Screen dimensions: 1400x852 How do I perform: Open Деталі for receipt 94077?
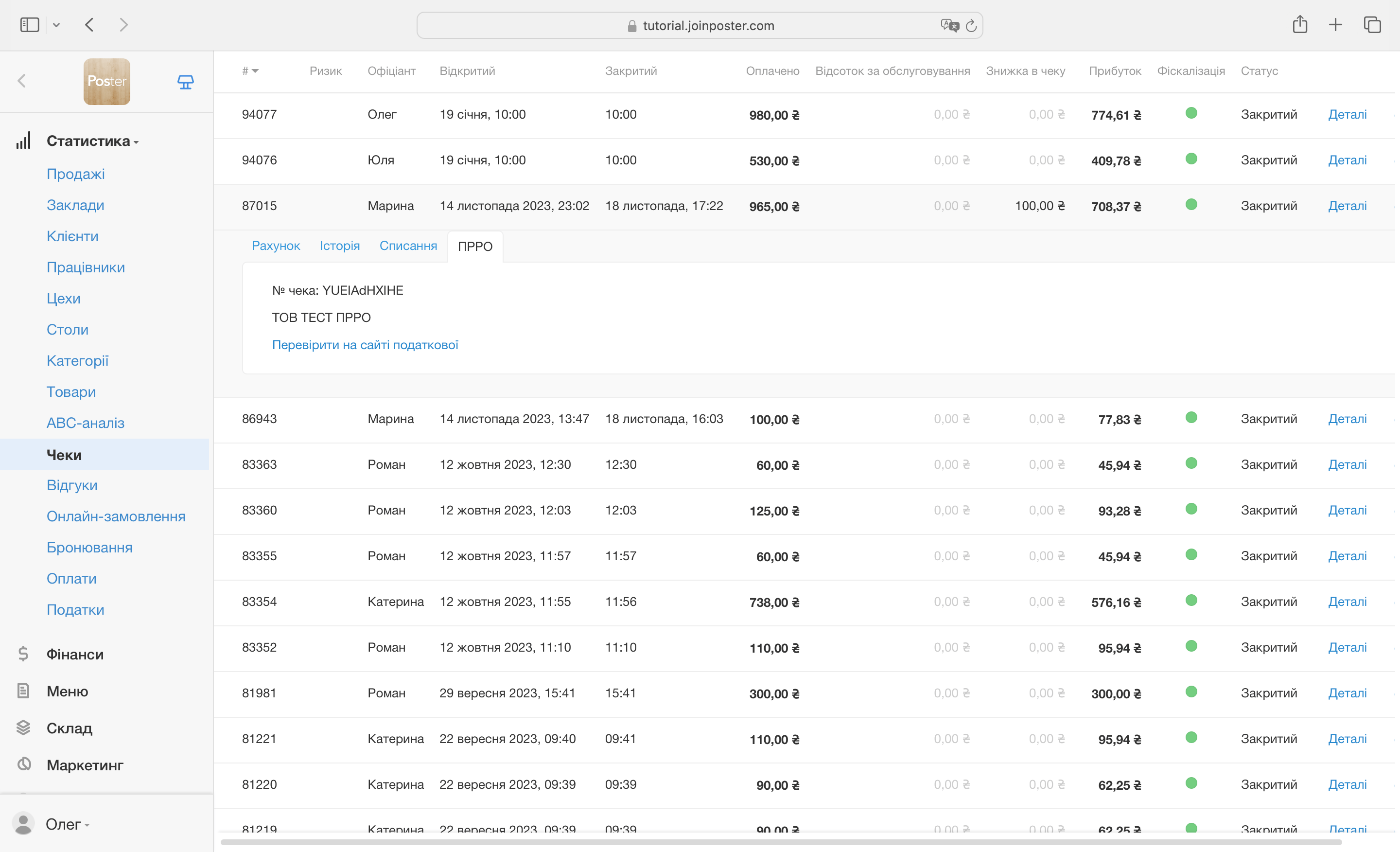pos(1347,114)
